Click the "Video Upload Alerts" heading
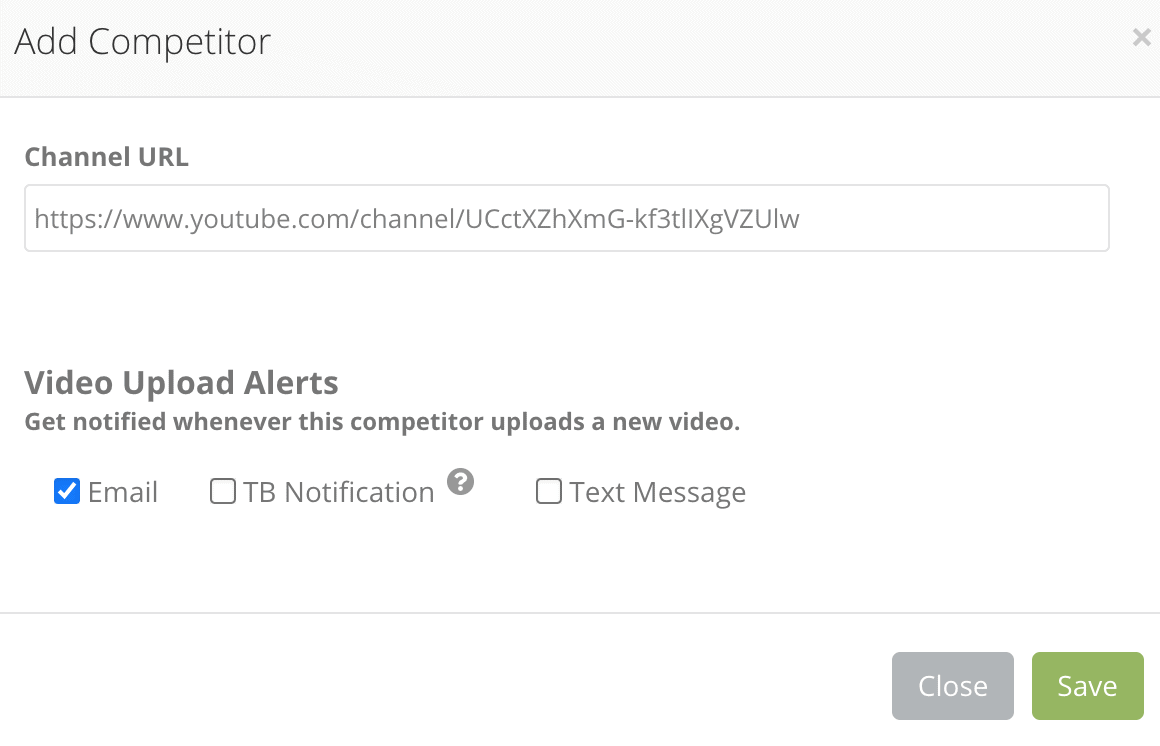The width and height of the screenshot is (1160, 746). click(181, 383)
